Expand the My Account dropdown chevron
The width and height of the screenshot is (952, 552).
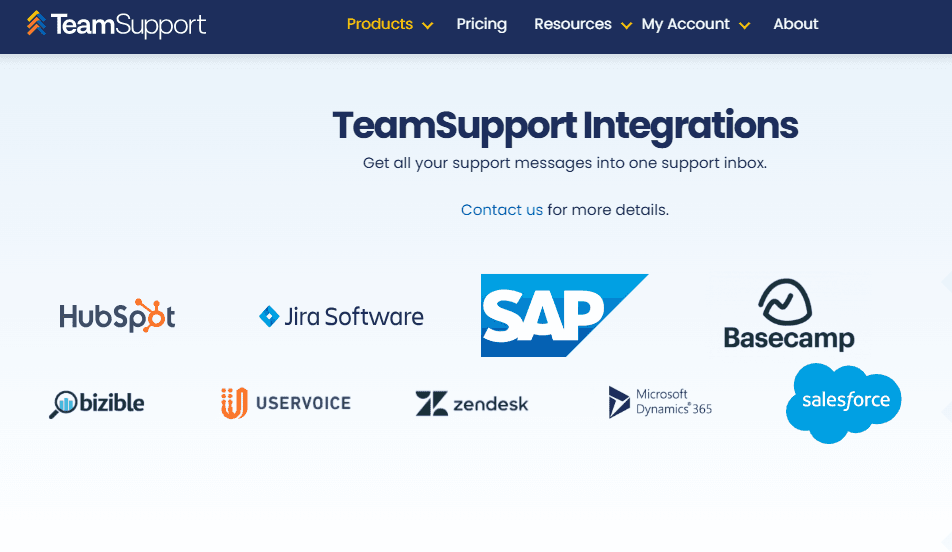coord(744,26)
